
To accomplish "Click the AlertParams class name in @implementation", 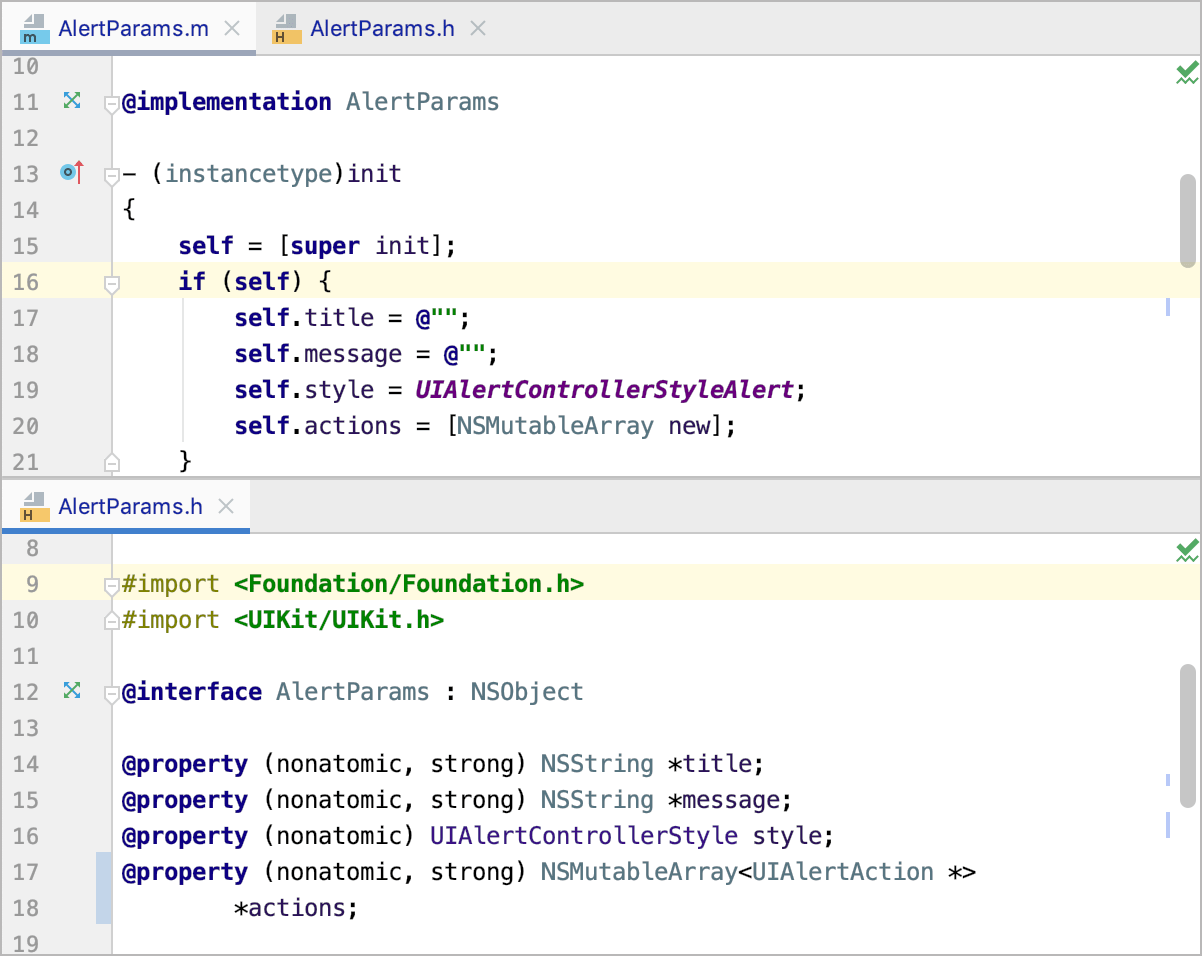I will tap(422, 102).
